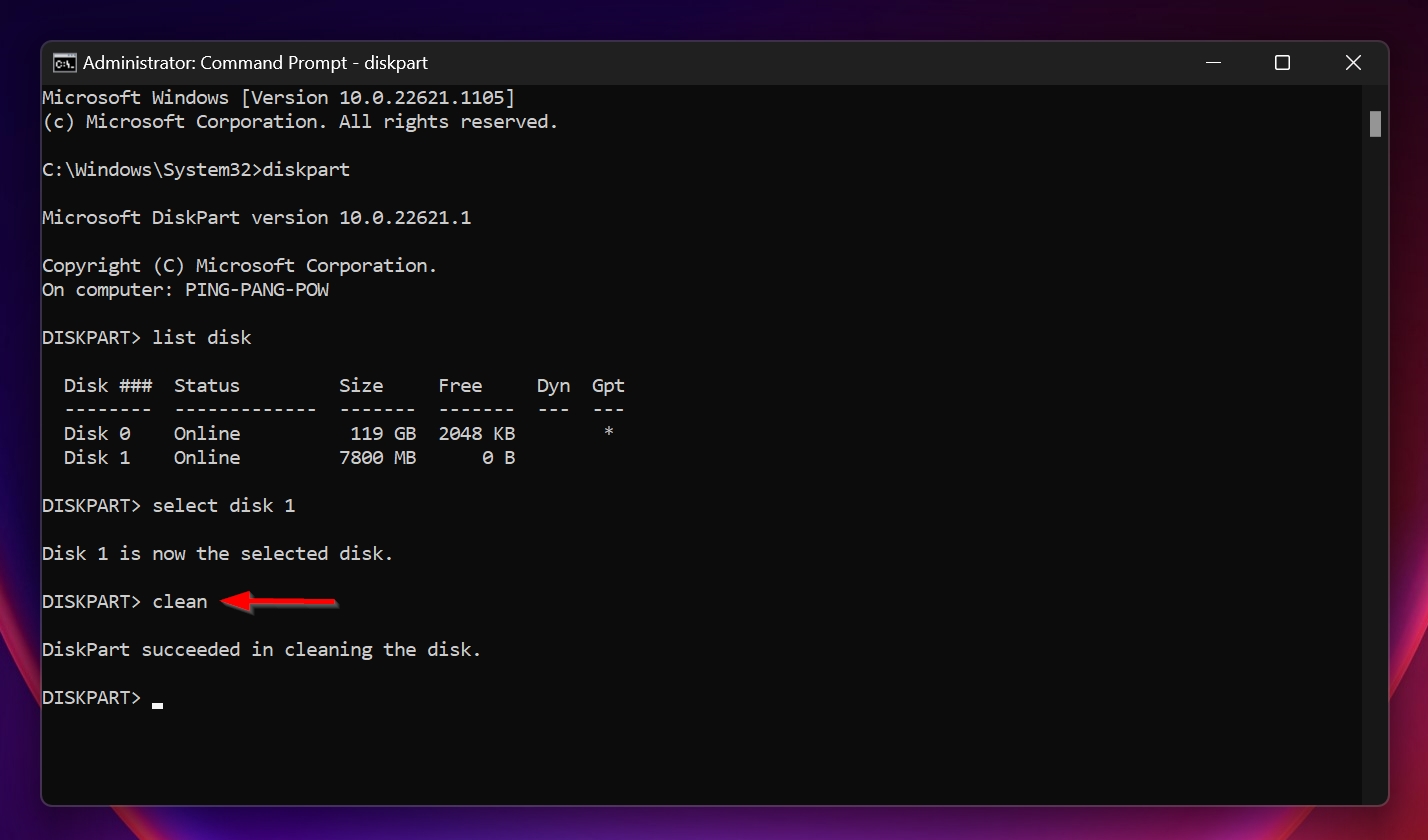
Task: Close the Command Prompt window
Action: (x=1353, y=63)
